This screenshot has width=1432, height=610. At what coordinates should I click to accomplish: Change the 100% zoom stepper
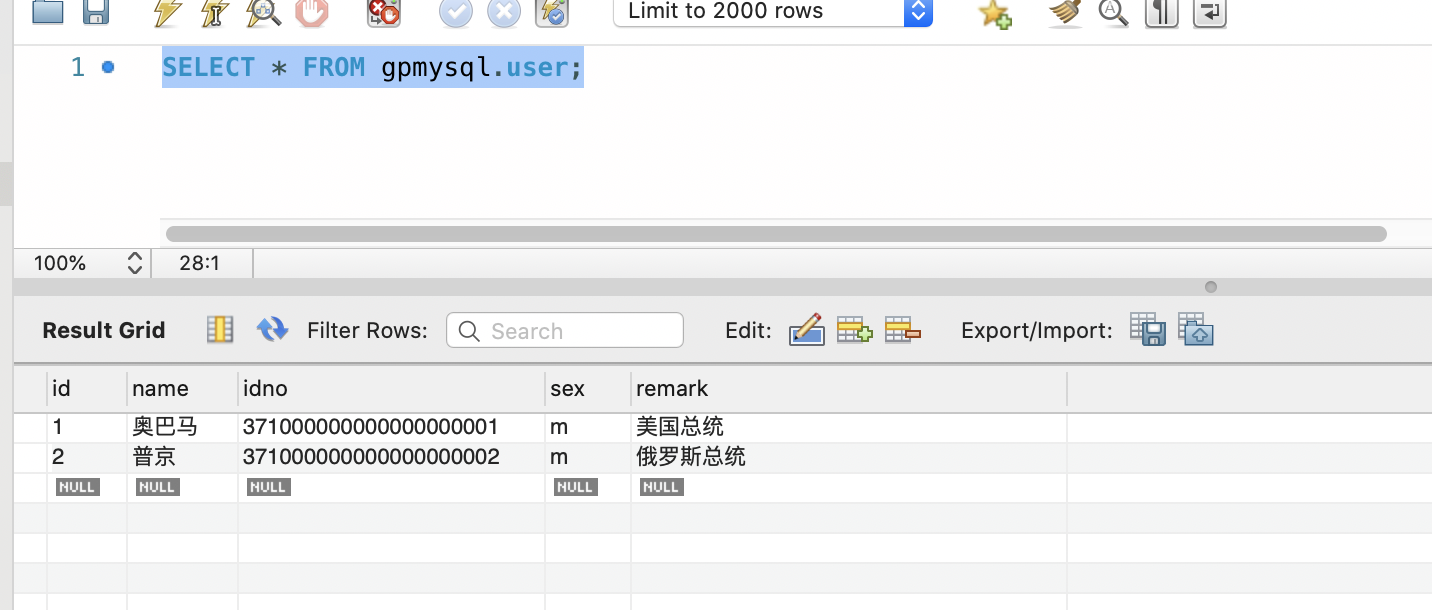135,264
